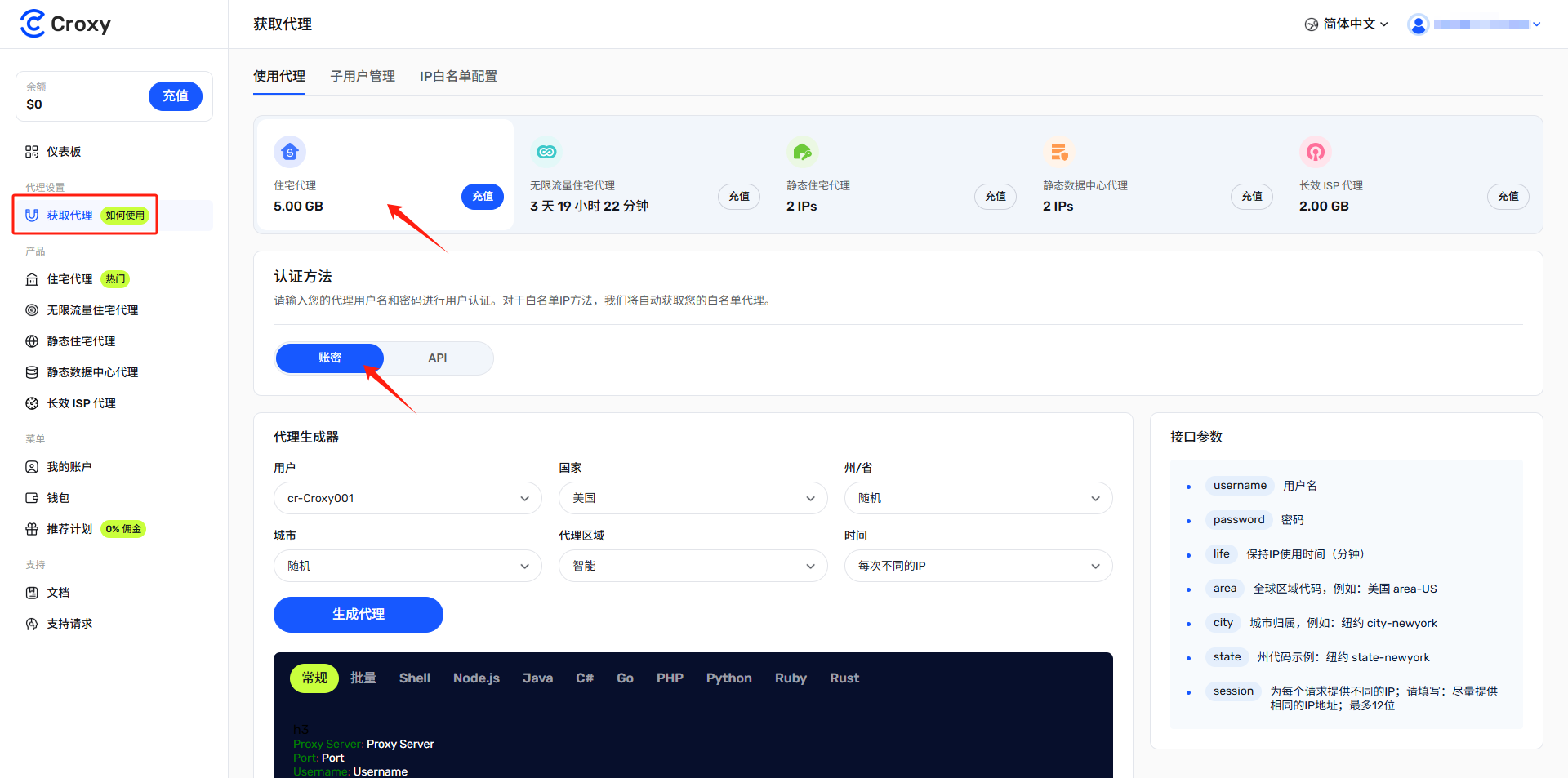Click the 0% 佣金 badge
This screenshot has height=778, width=1568.
pyautogui.click(x=123, y=529)
